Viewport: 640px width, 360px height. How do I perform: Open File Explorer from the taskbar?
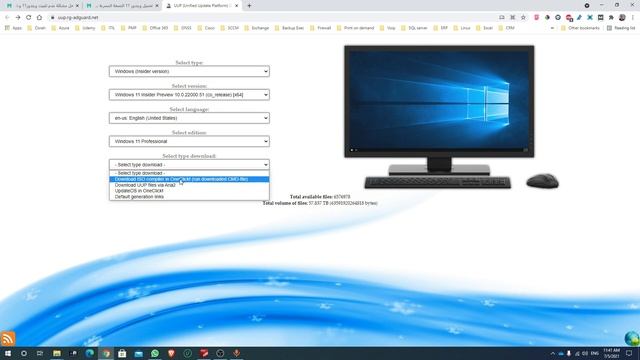pyautogui.click(x=57, y=353)
